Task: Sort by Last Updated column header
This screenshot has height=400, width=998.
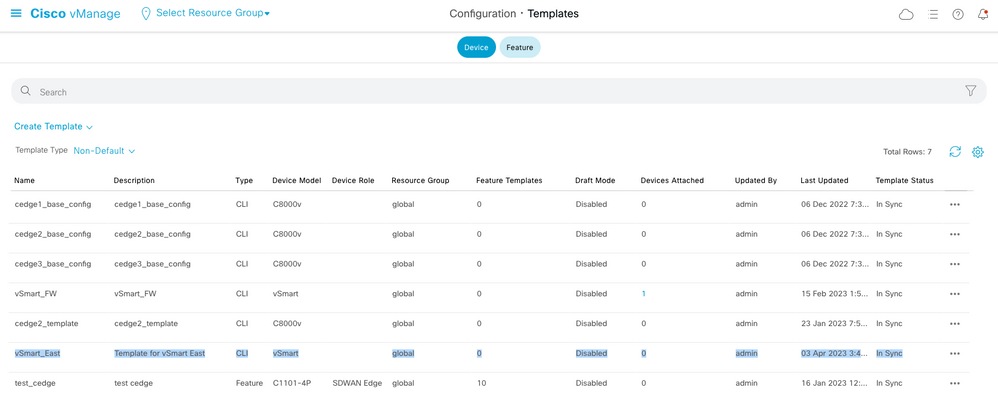Action: point(824,181)
